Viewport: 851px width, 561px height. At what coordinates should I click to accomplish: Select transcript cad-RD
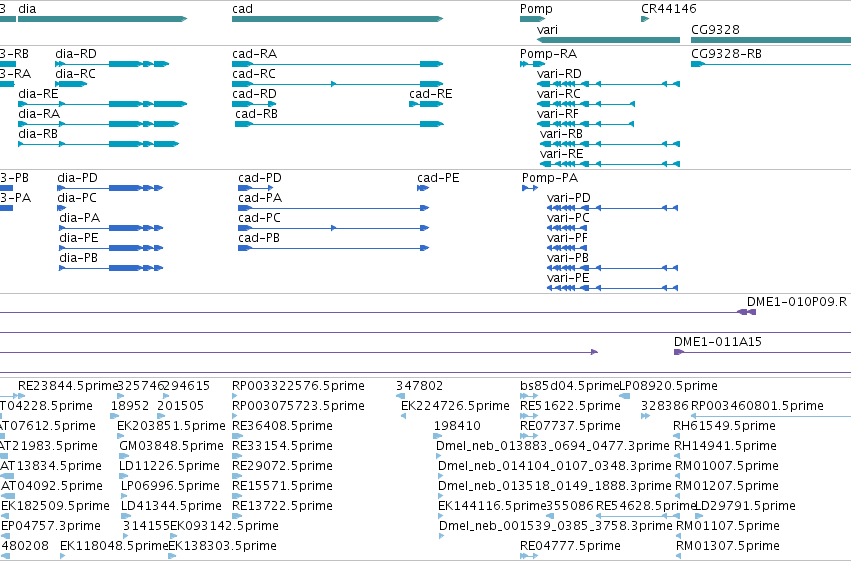(254, 104)
